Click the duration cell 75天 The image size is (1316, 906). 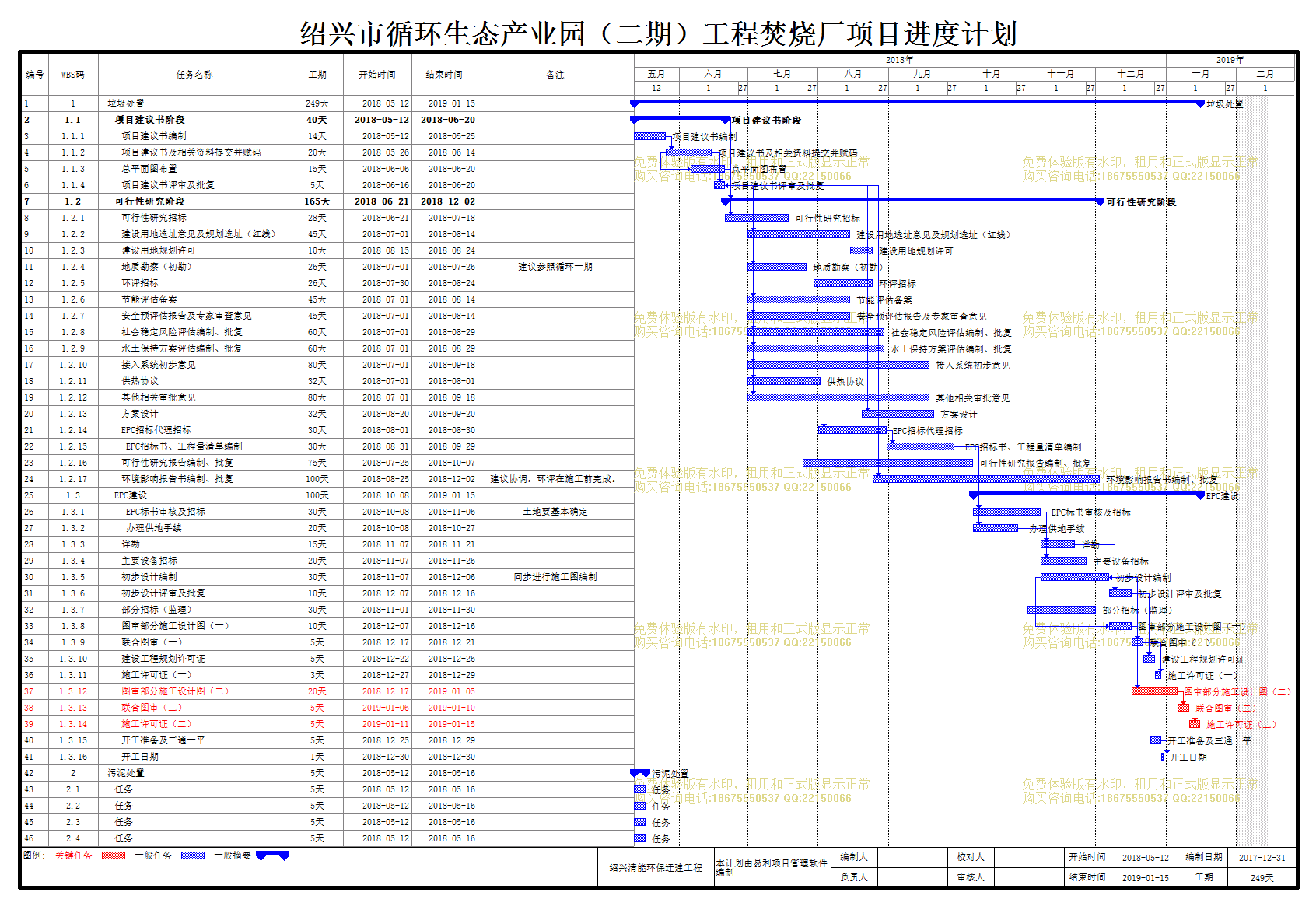(x=317, y=463)
